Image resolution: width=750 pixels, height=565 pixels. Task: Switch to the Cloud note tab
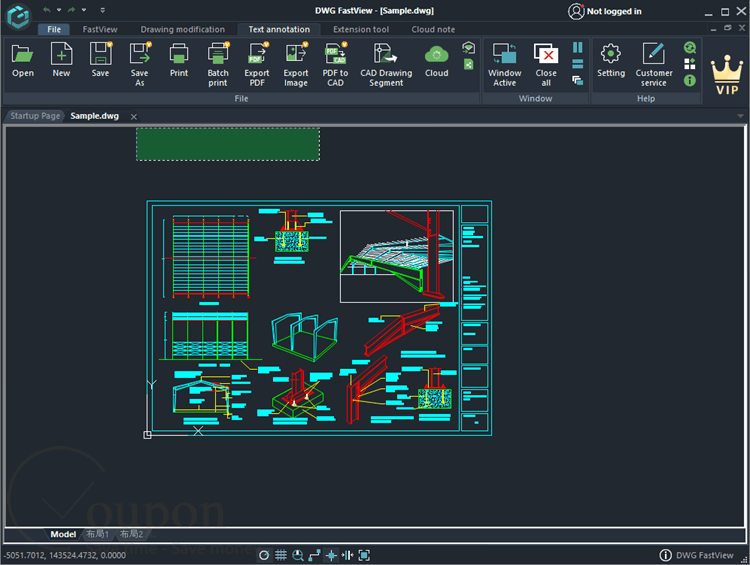[x=433, y=29]
